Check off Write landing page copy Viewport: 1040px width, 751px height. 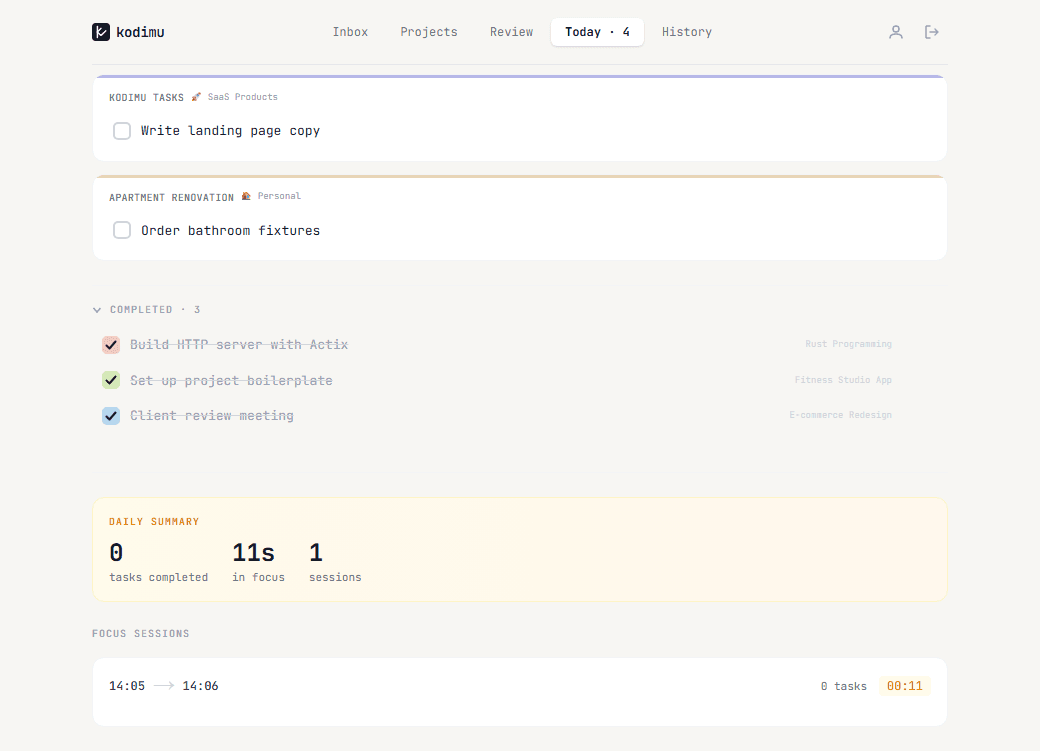click(121, 130)
